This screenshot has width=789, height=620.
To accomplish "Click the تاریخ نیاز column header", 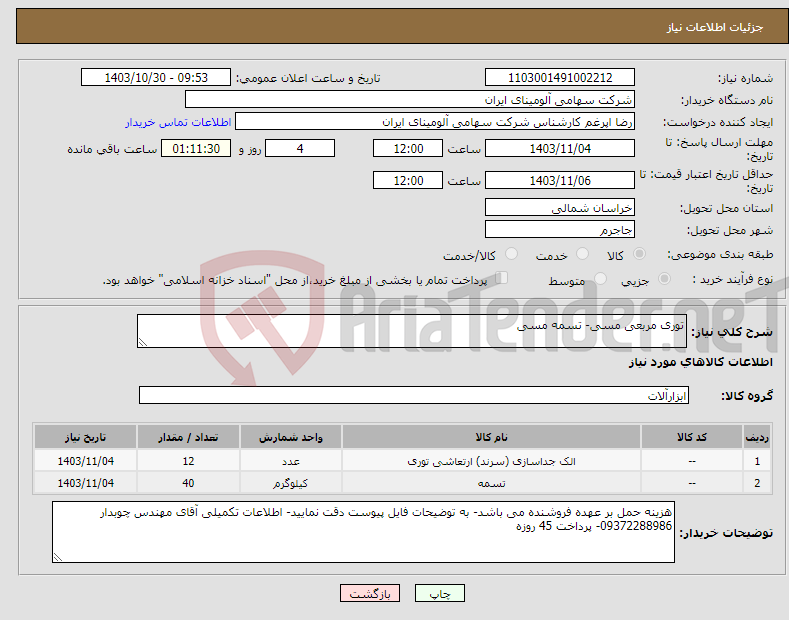I will 86,437.
